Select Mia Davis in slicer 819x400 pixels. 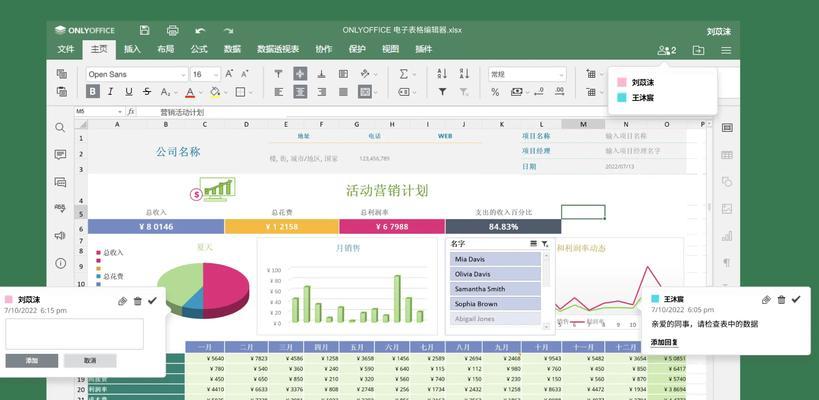click(495, 259)
